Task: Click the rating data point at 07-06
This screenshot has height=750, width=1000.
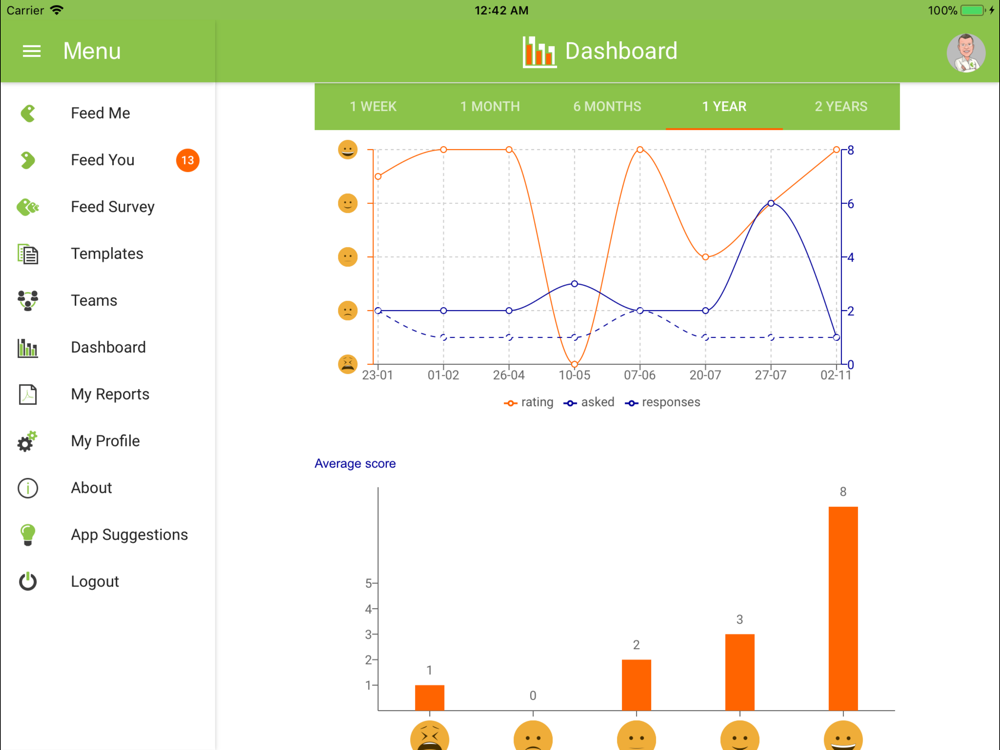Action: pyautogui.click(x=640, y=150)
